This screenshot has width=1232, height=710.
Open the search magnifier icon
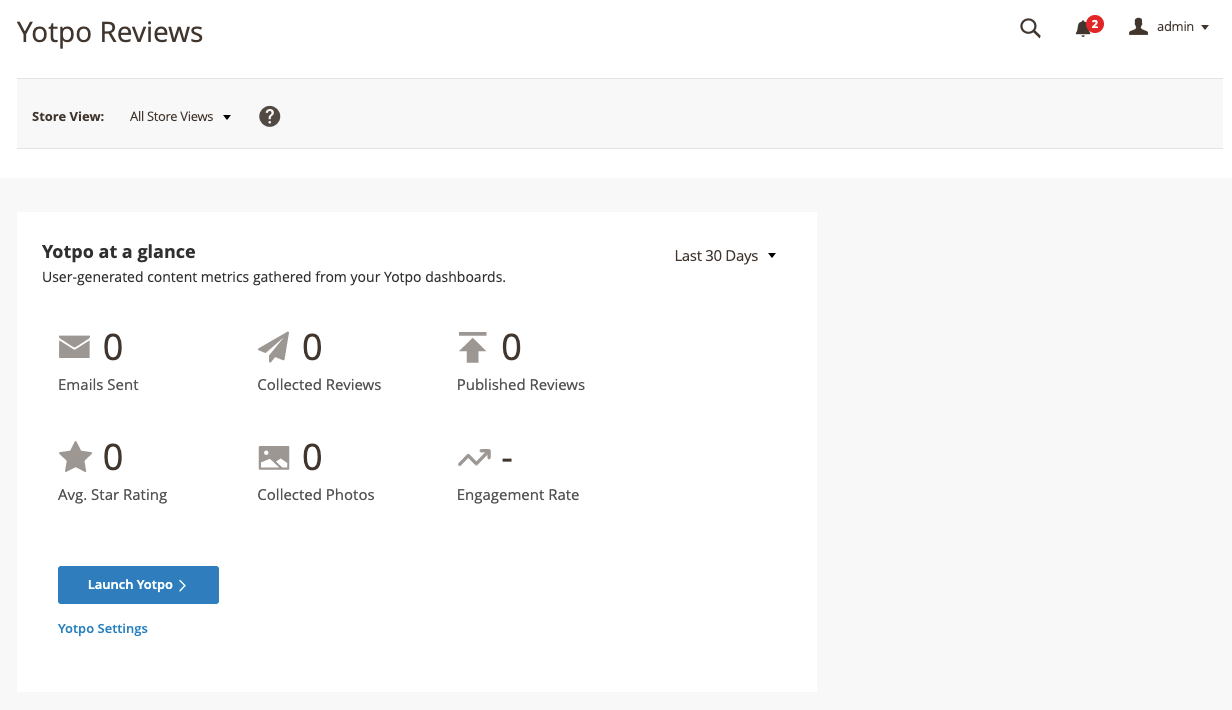(1030, 28)
